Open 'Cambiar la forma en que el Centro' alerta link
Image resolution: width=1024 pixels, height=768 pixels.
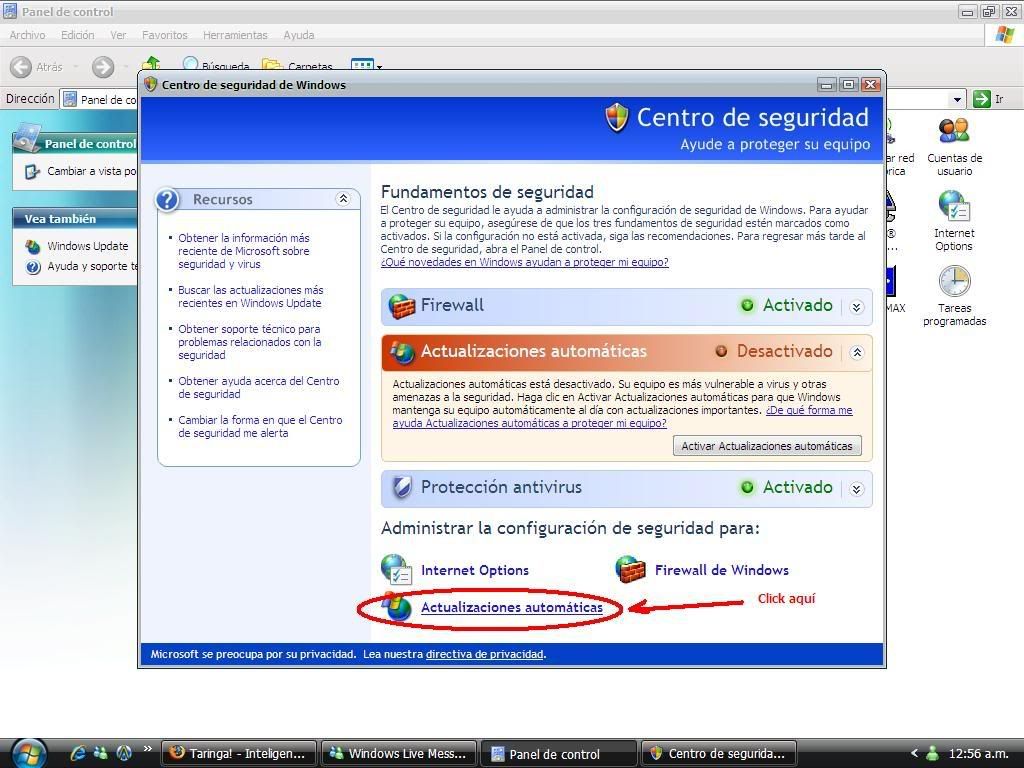click(260, 426)
